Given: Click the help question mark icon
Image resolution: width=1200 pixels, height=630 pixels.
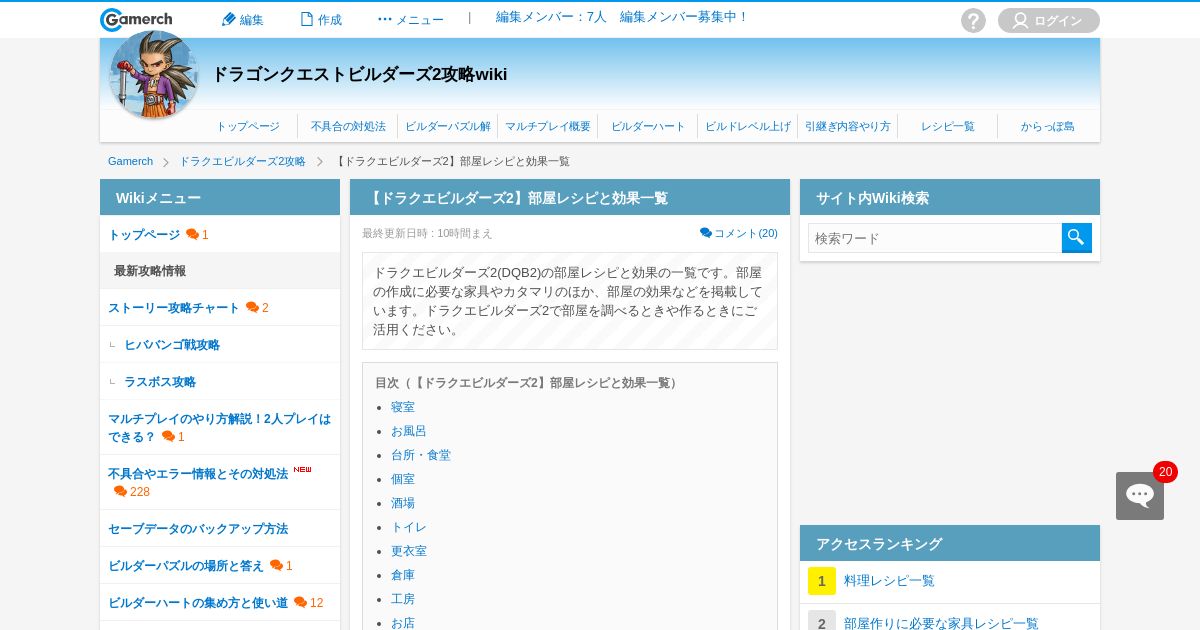Looking at the screenshot, I should pyautogui.click(x=973, y=20).
